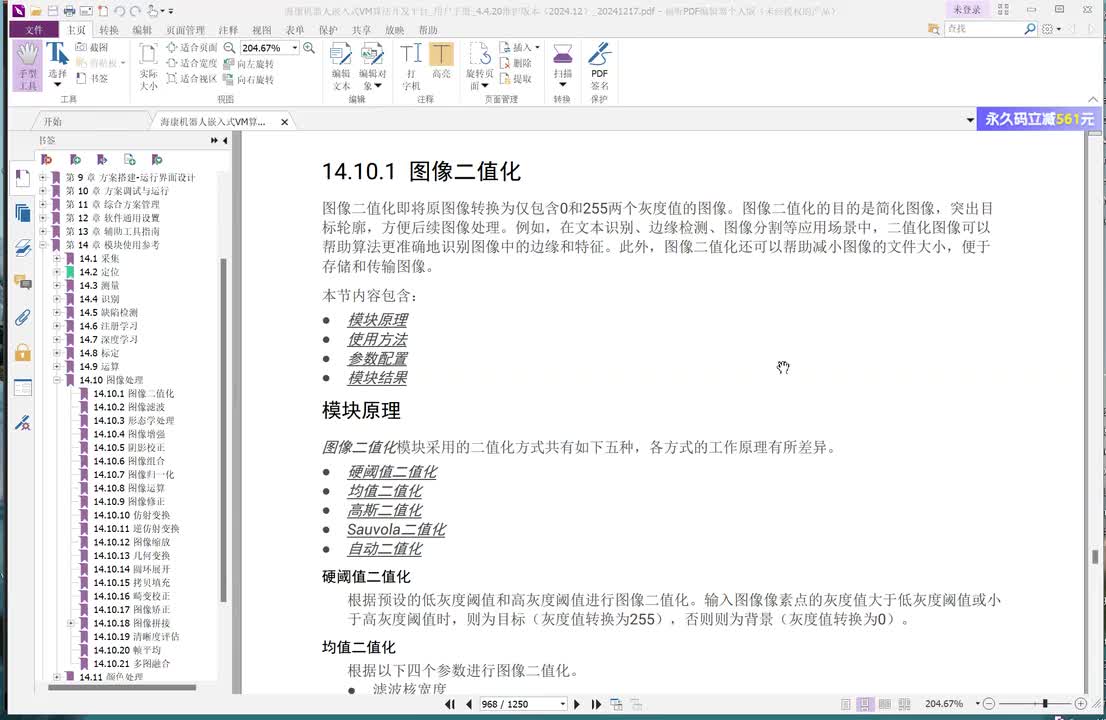Image resolution: width=1106 pixels, height=720 pixels.
Task: Expand chapter 9 bookmark node
Action: tap(43, 177)
